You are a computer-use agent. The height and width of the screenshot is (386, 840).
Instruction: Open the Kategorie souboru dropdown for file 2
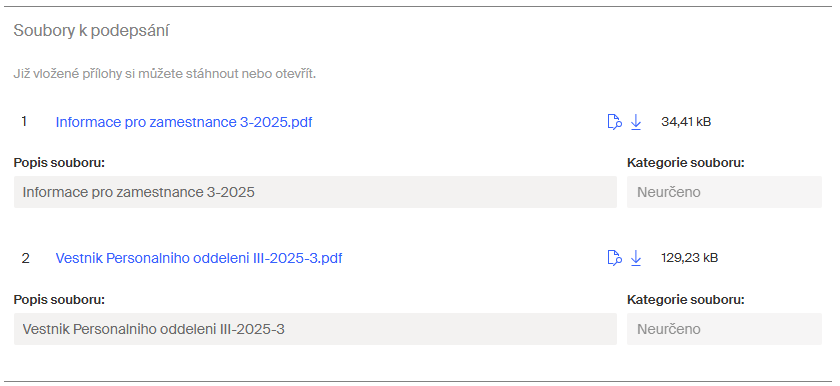(724, 329)
